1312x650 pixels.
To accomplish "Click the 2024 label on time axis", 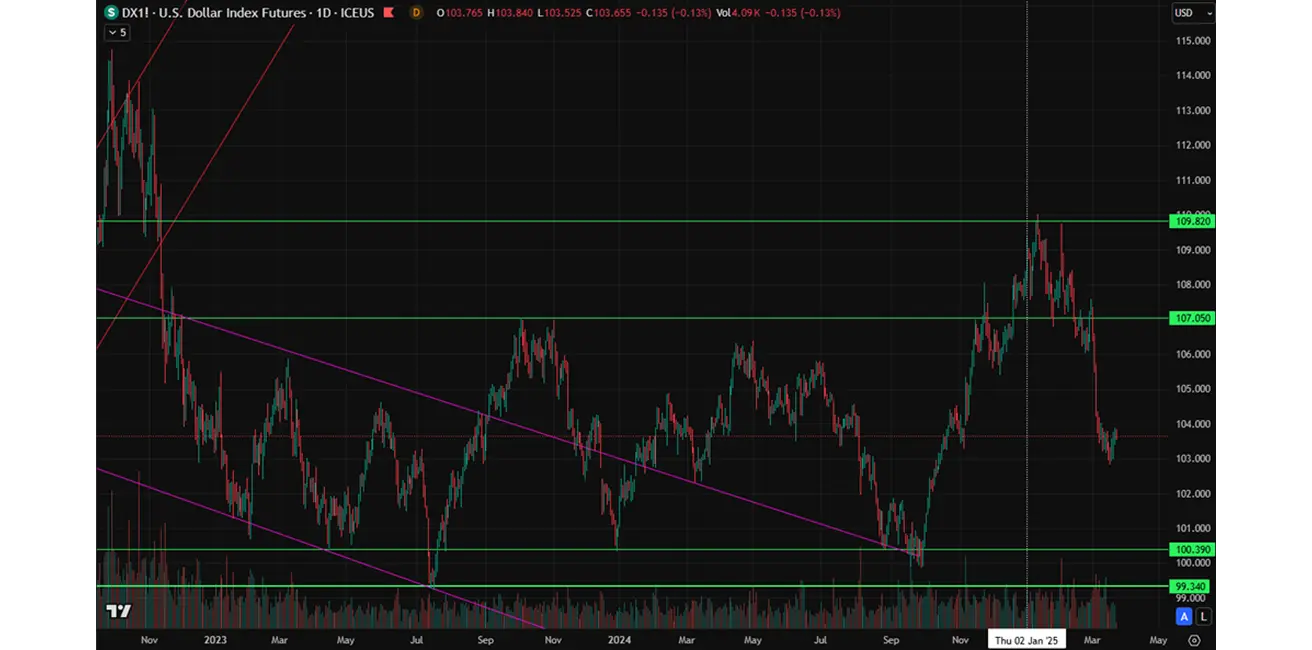I will [619, 639].
